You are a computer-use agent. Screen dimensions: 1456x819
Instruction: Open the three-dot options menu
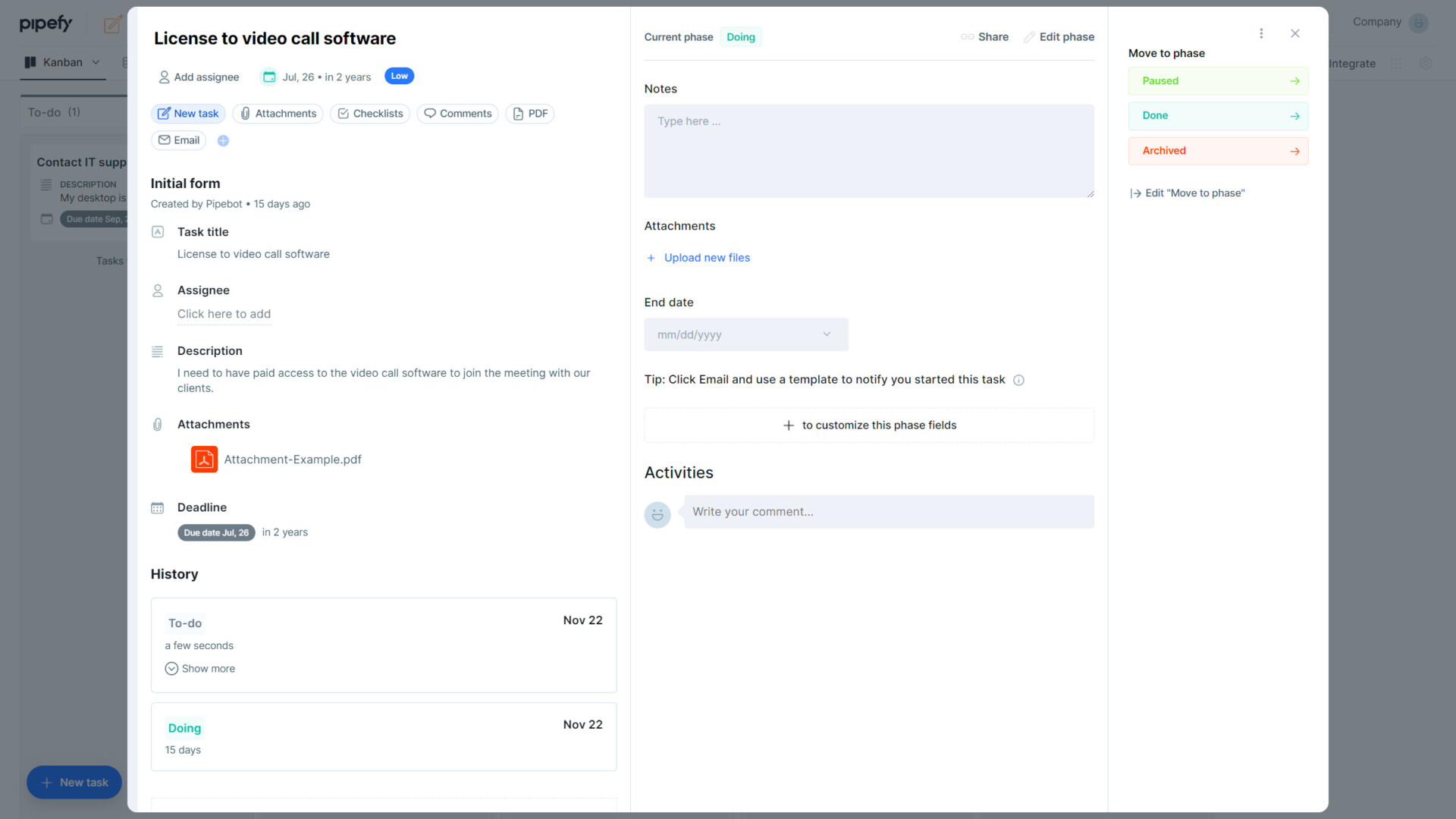tap(1261, 33)
